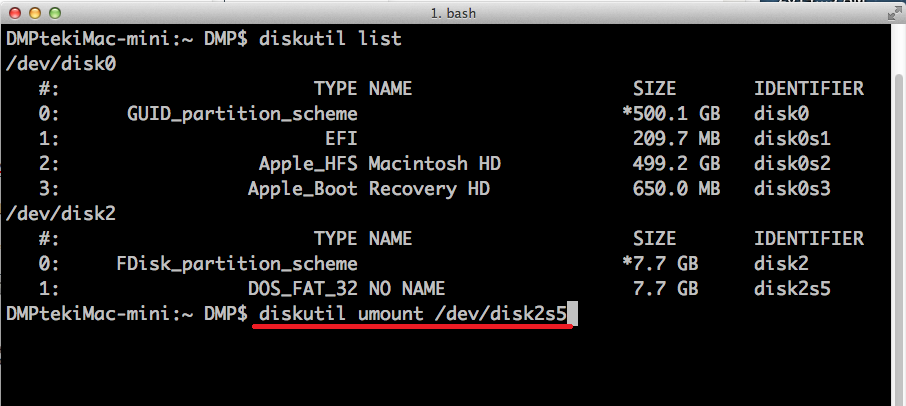Click the underlined 'umount' word in command

(391, 314)
